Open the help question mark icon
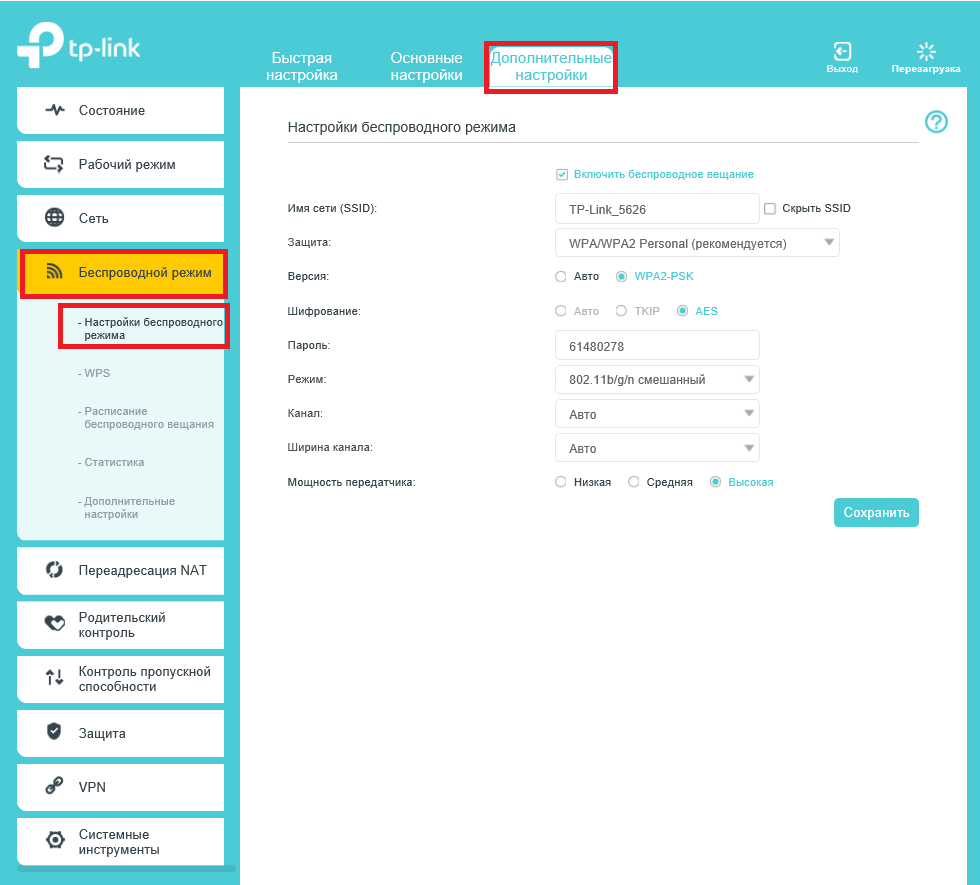The image size is (980, 885). (936, 122)
